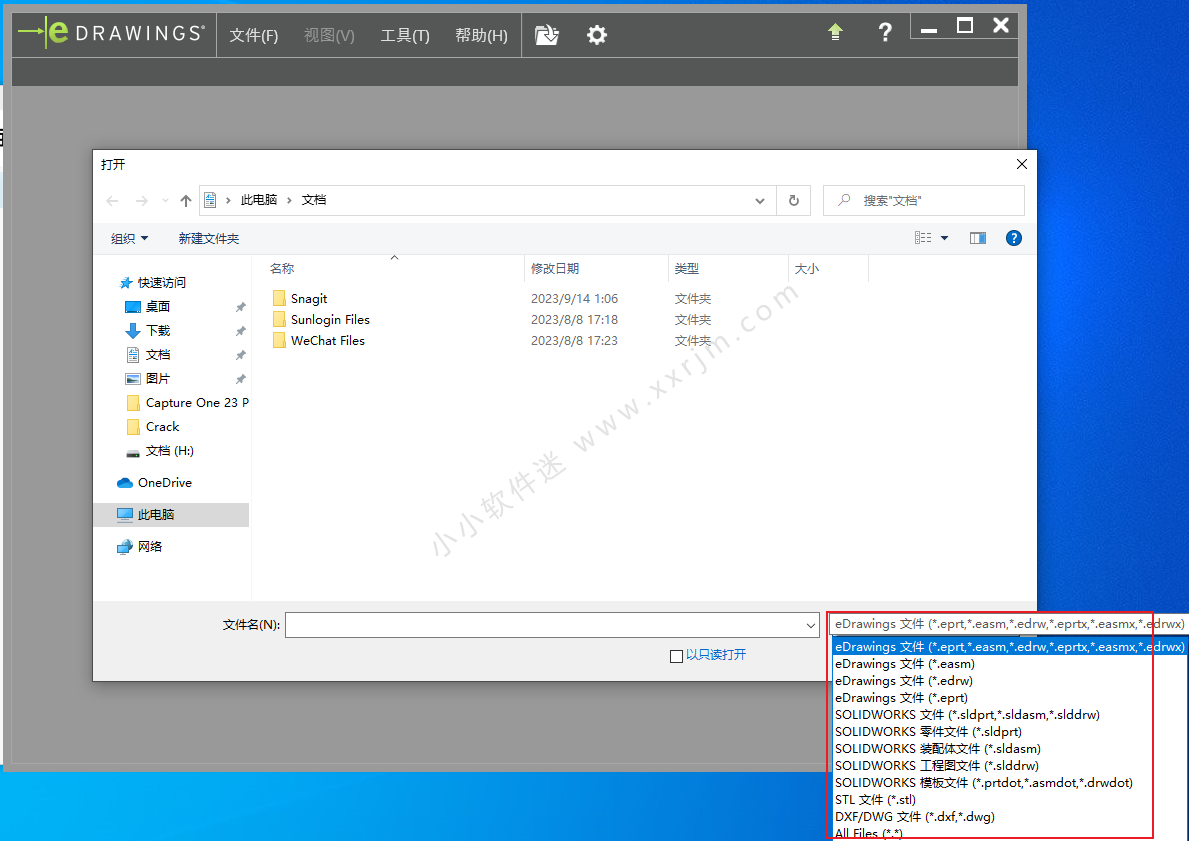Toggle the preview pane icon

[977, 238]
